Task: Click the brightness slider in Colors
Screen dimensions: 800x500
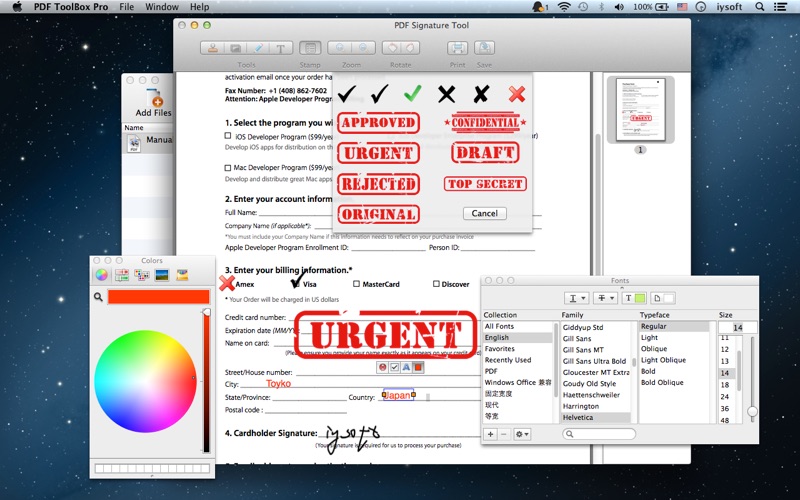Action: tap(207, 380)
